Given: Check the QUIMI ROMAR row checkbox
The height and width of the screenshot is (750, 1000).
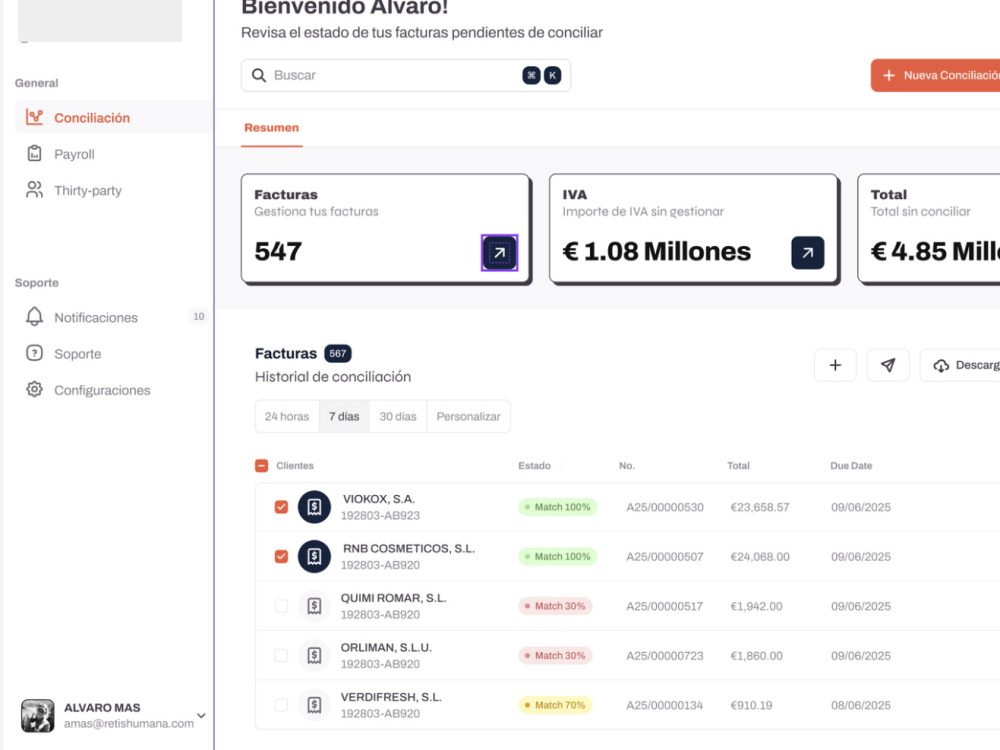Looking at the screenshot, I should (x=281, y=606).
